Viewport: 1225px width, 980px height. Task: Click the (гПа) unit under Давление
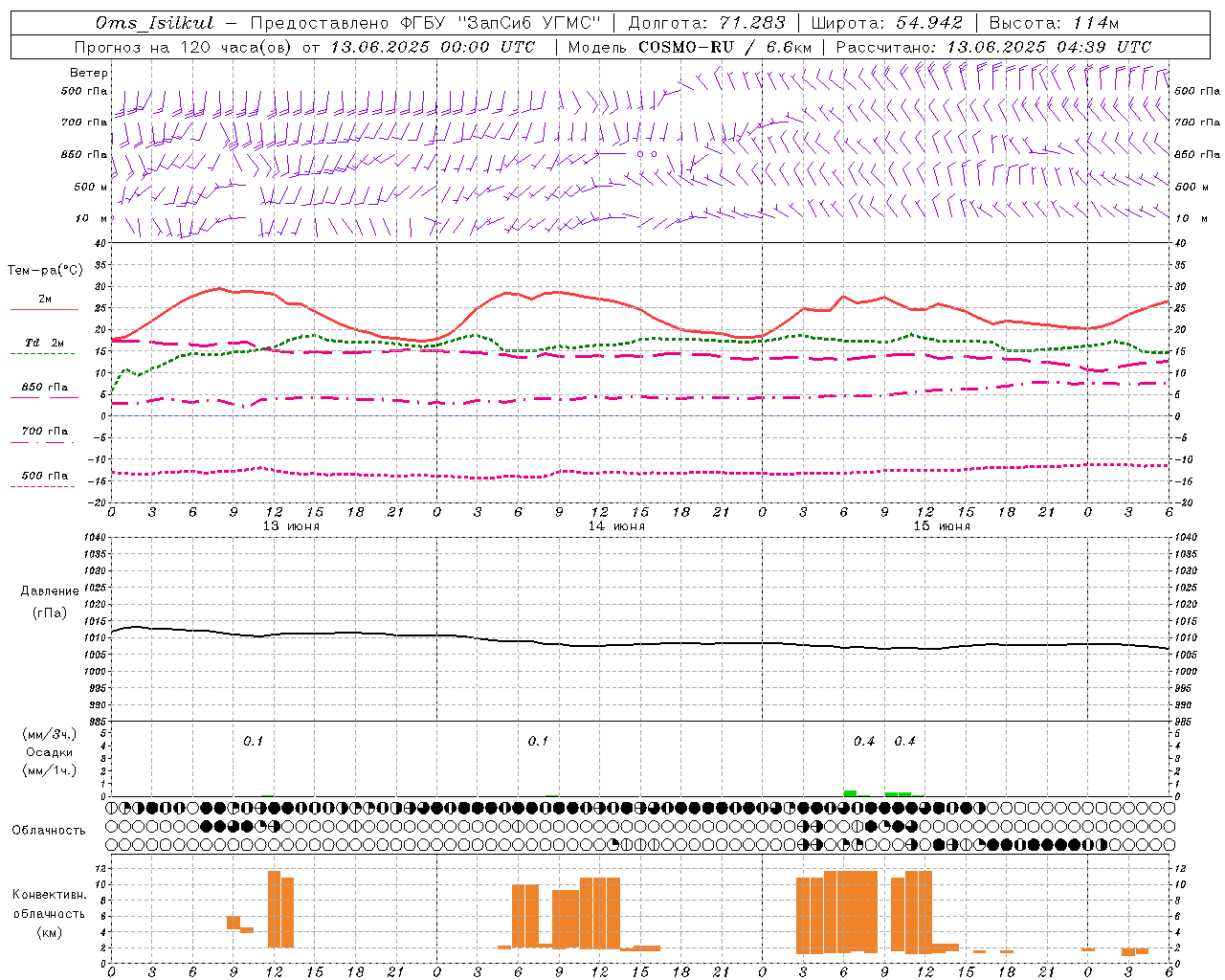click(50, 612)
